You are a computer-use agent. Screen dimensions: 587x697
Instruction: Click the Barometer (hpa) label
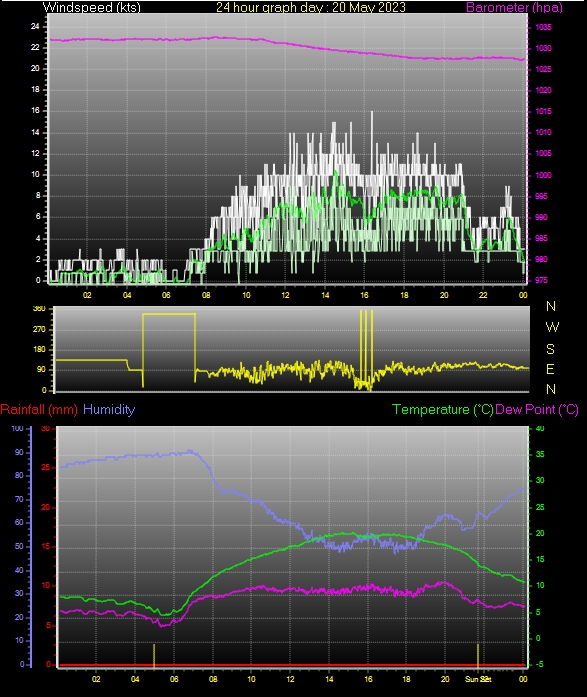pyautogui.click(x=514, y=7)
